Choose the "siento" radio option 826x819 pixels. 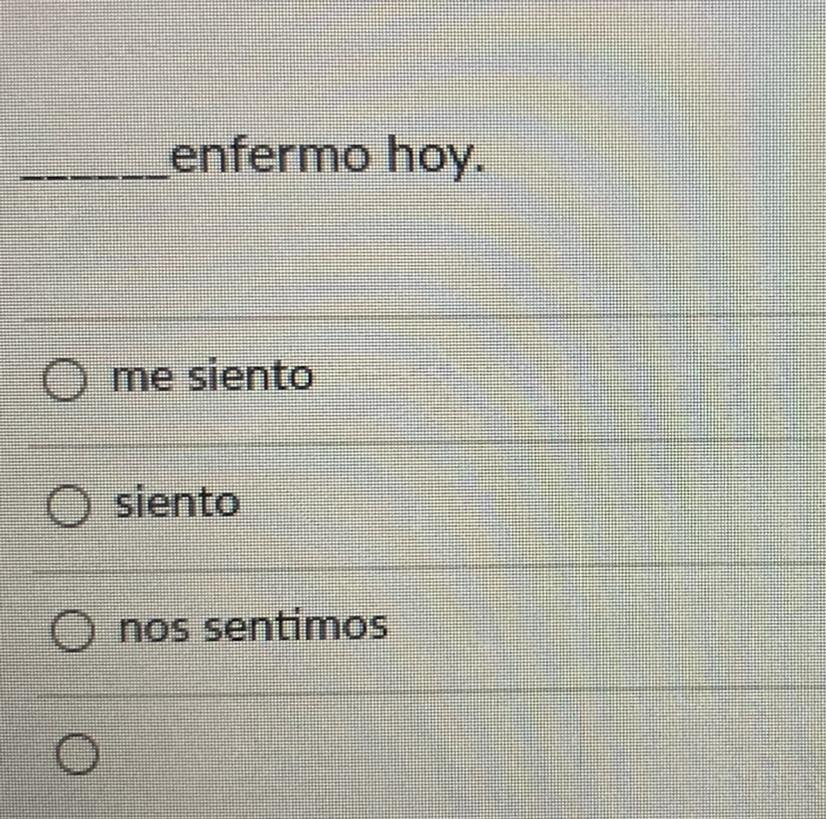click(x=68, y=506)
